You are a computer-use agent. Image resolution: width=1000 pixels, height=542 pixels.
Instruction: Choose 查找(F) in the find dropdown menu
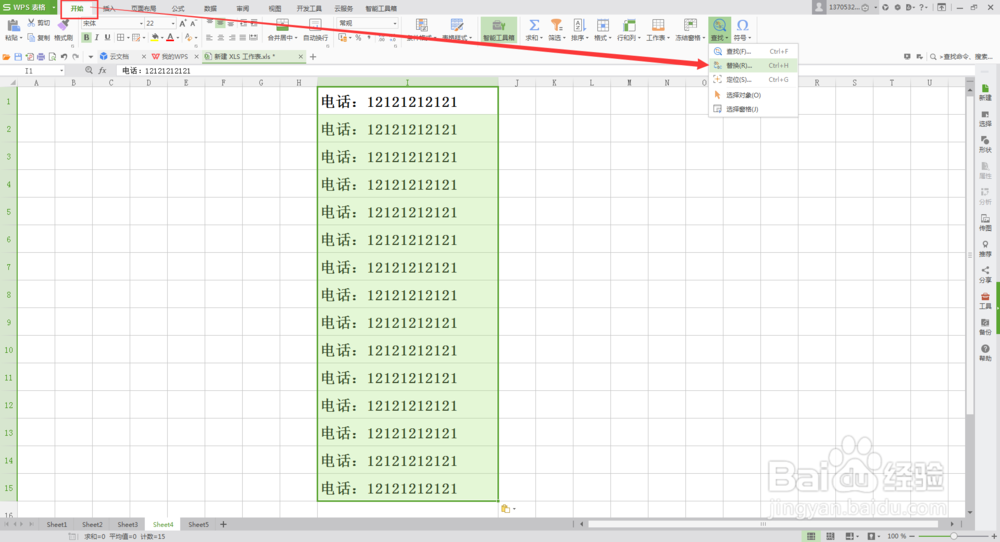tap(753, 52)
